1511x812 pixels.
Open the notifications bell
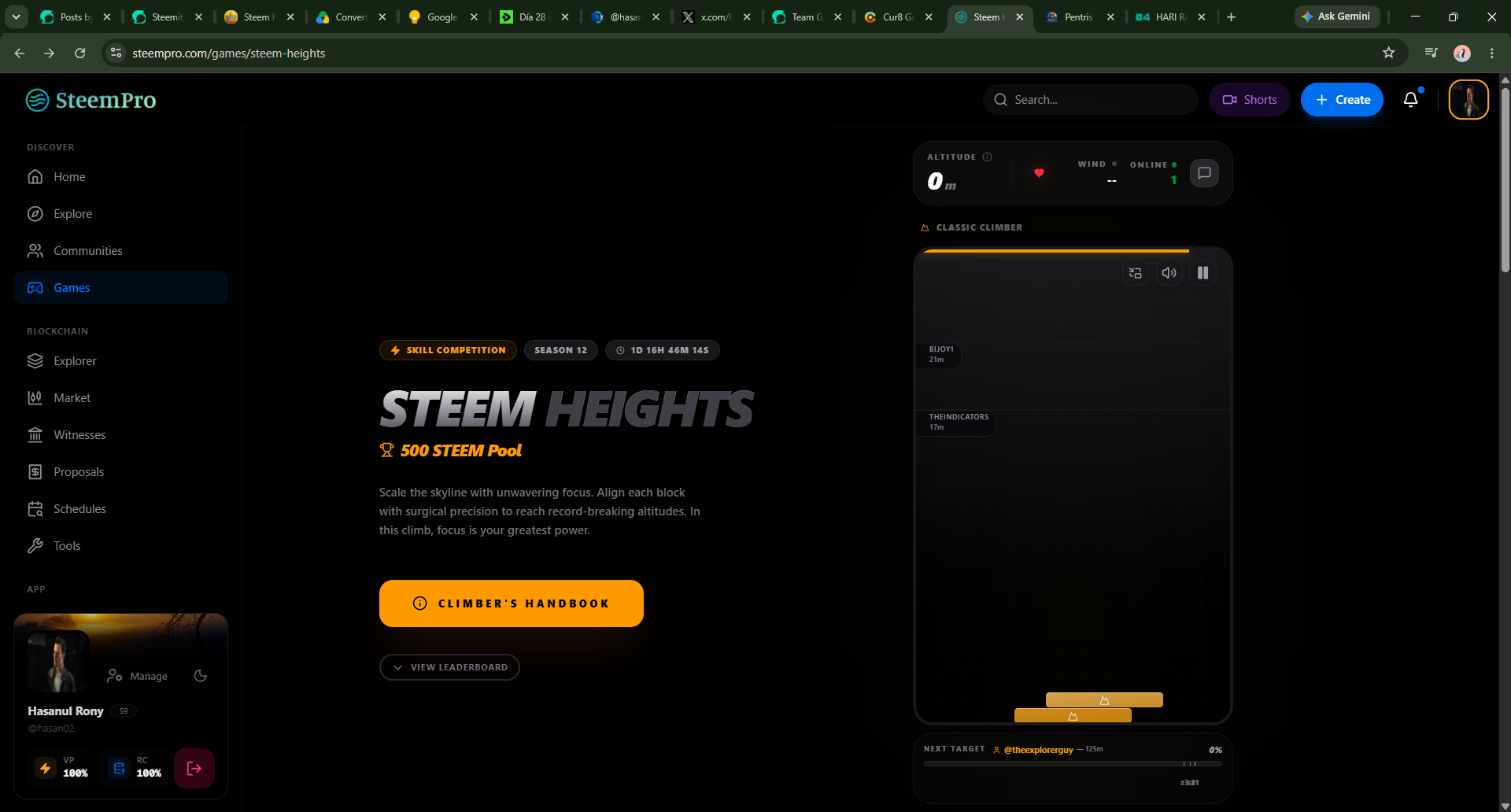(1411, 99)
